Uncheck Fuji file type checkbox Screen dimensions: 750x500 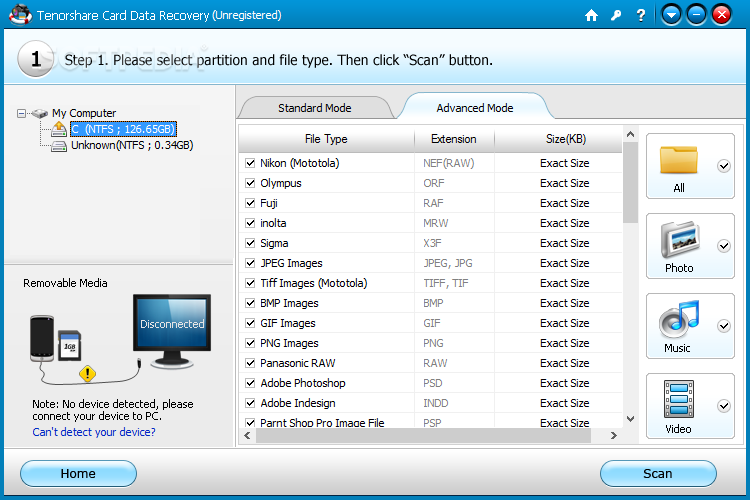click(x=250, y=203)
